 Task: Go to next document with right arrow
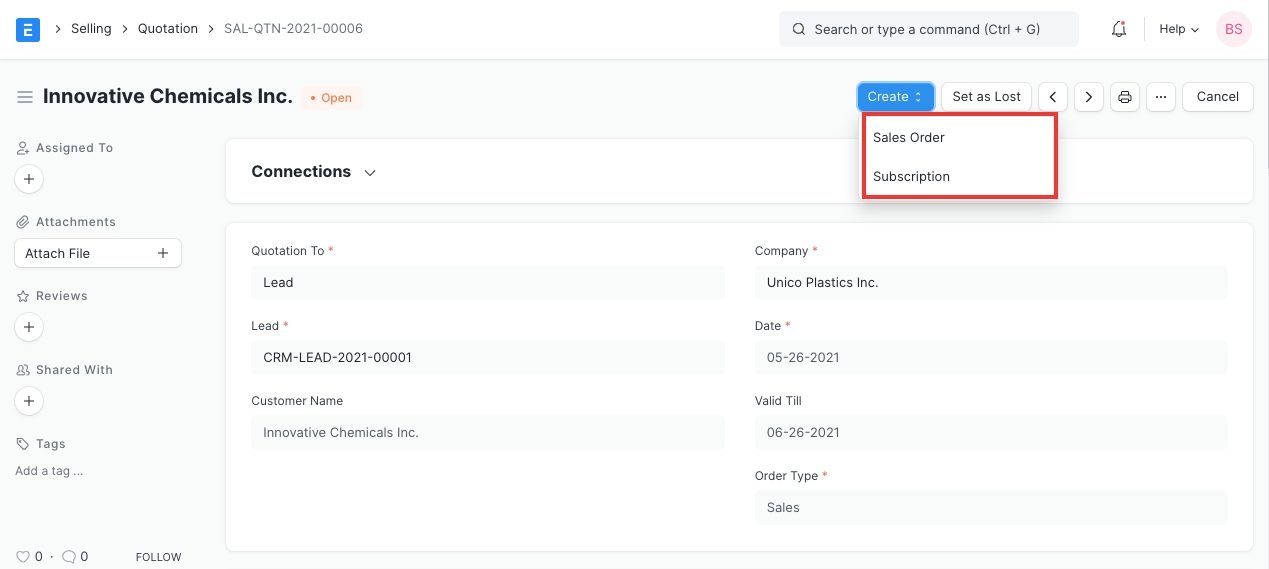tap(1088, 97)
